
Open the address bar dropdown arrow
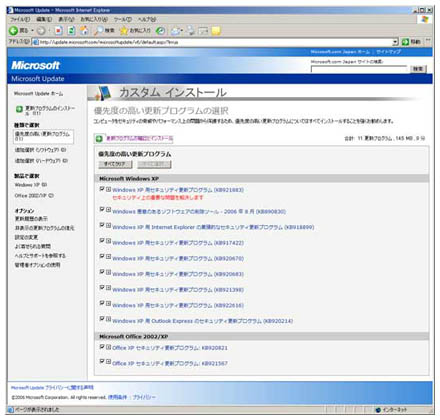pyautogui.click(x=395, y=42)
